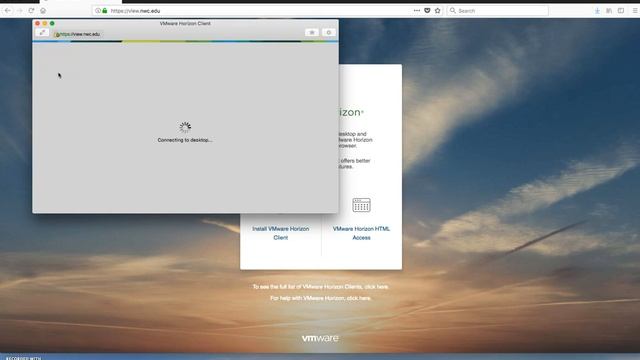
Task: Click VMware Horizon Client window title
Action: [185, 24]
